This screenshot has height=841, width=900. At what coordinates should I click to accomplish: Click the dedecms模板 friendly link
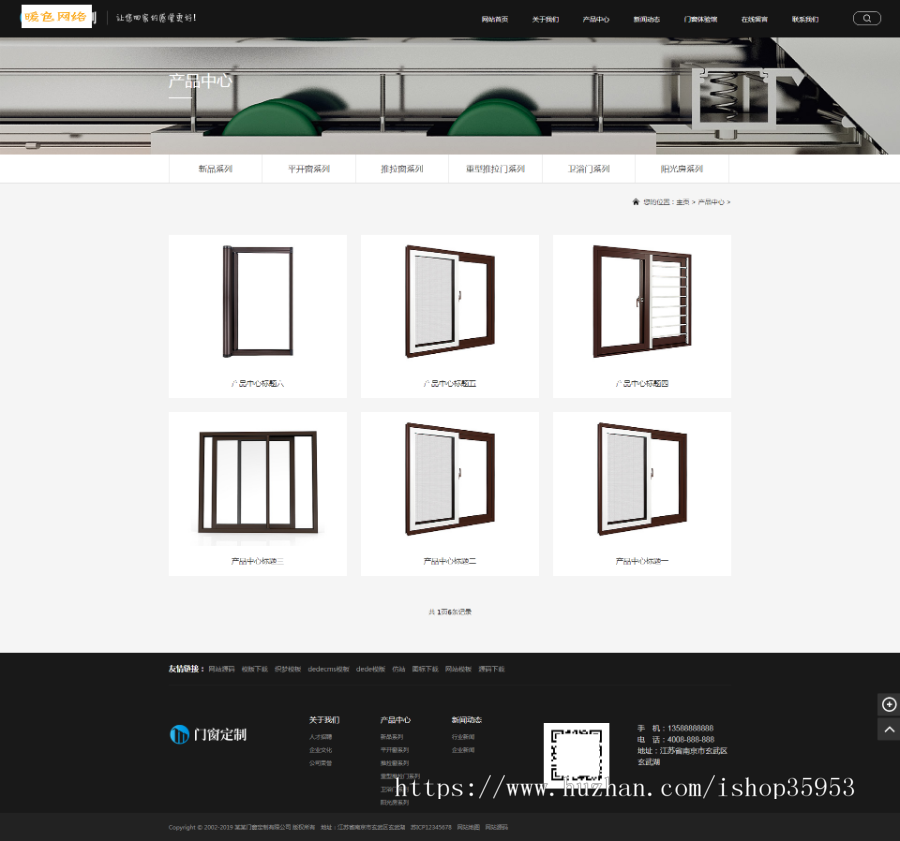[328, 669]
